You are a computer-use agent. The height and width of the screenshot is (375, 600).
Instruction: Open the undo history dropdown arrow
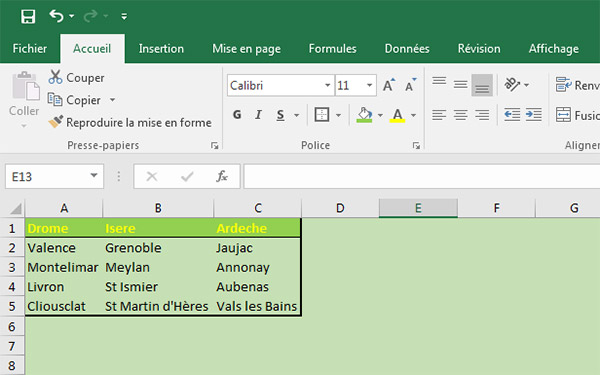(72, 16)
